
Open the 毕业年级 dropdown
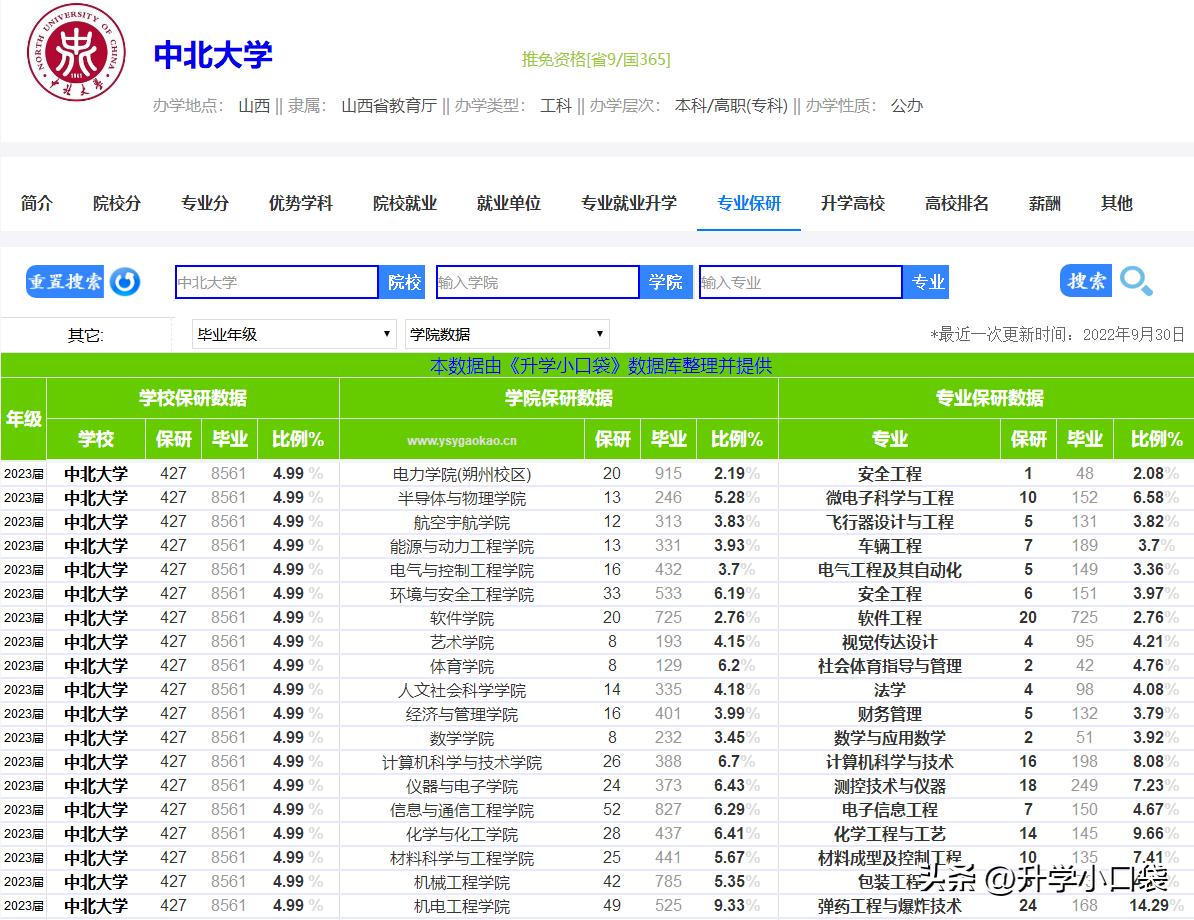tap(292, 333)
